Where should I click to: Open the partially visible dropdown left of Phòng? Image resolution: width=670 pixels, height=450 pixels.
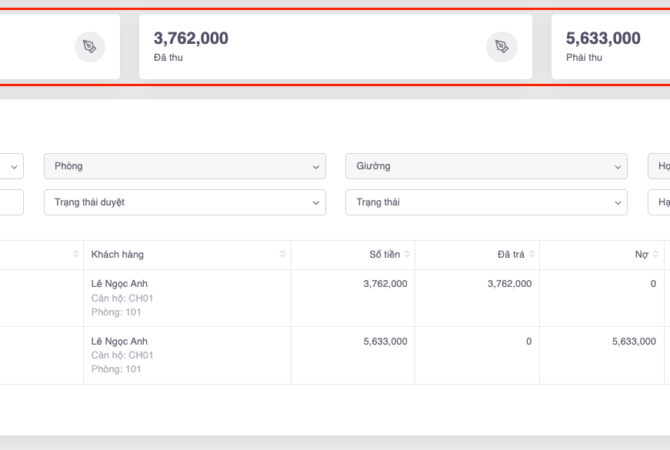coord(12,166)
